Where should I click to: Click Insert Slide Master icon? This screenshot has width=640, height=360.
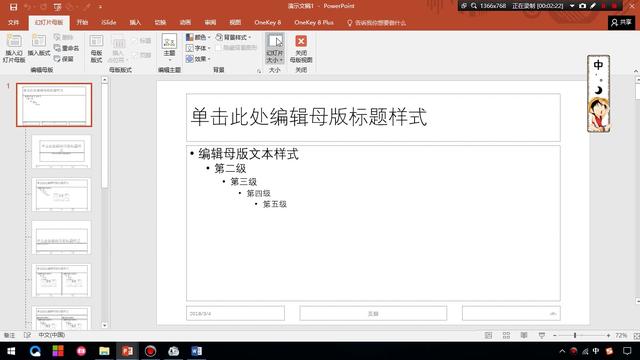tap(14, 48)
